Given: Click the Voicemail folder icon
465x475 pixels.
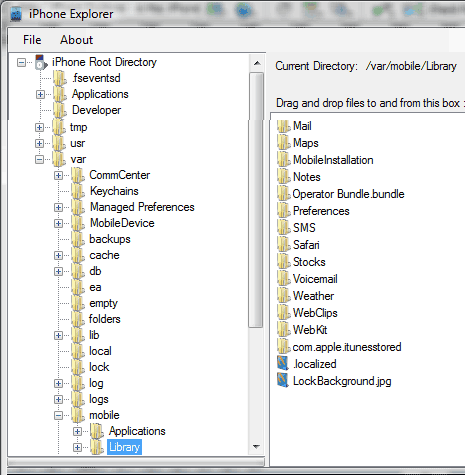Looking at the screenshot, I should [284, 279].
